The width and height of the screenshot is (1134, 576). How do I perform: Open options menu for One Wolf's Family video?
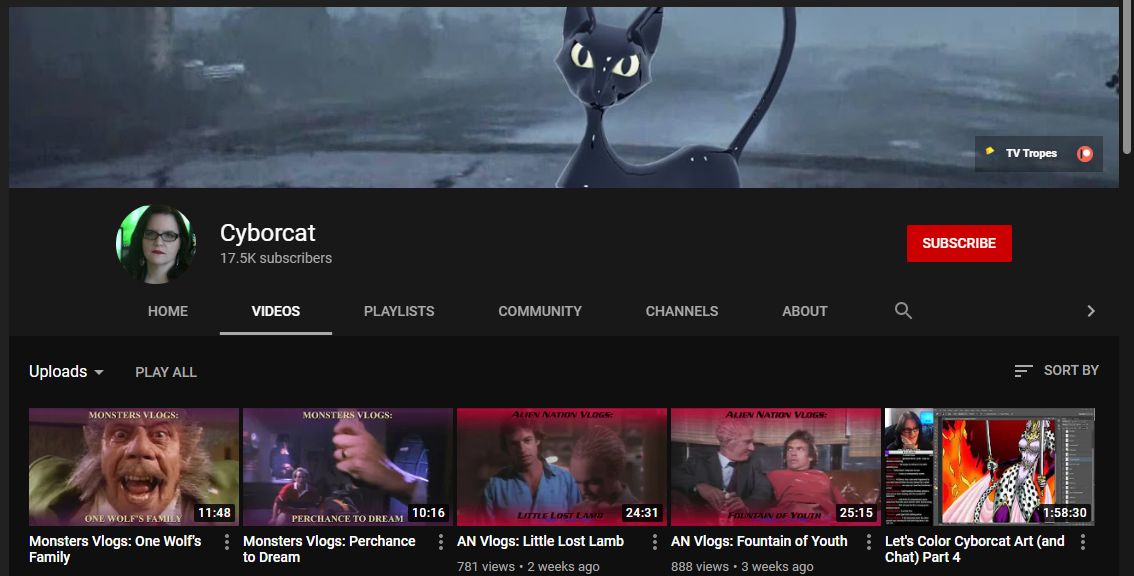pos(226,541)
